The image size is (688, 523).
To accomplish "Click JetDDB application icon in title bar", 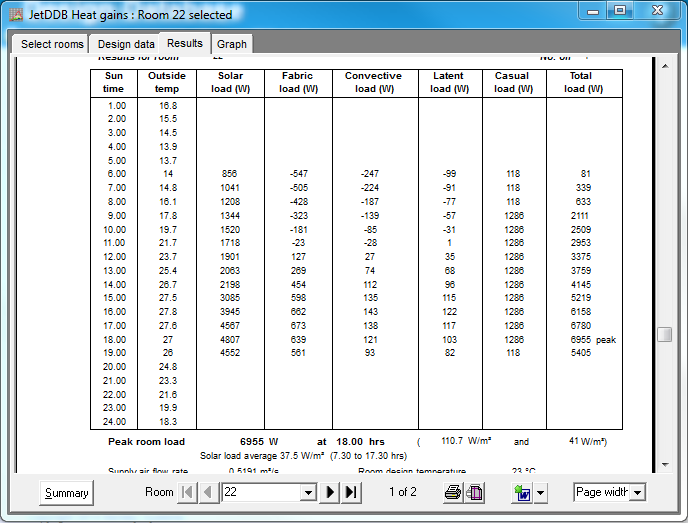I will 16,15.
